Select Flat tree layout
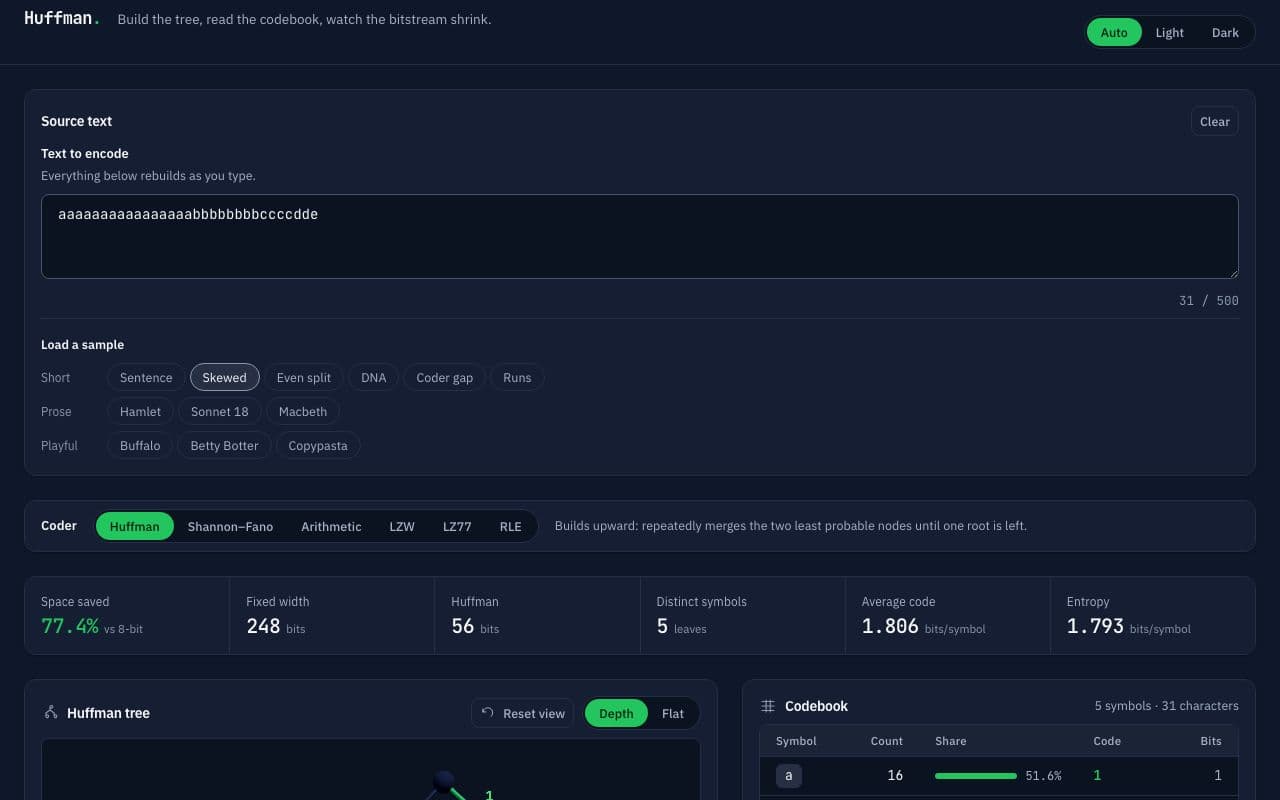 [x=673, y=713]
